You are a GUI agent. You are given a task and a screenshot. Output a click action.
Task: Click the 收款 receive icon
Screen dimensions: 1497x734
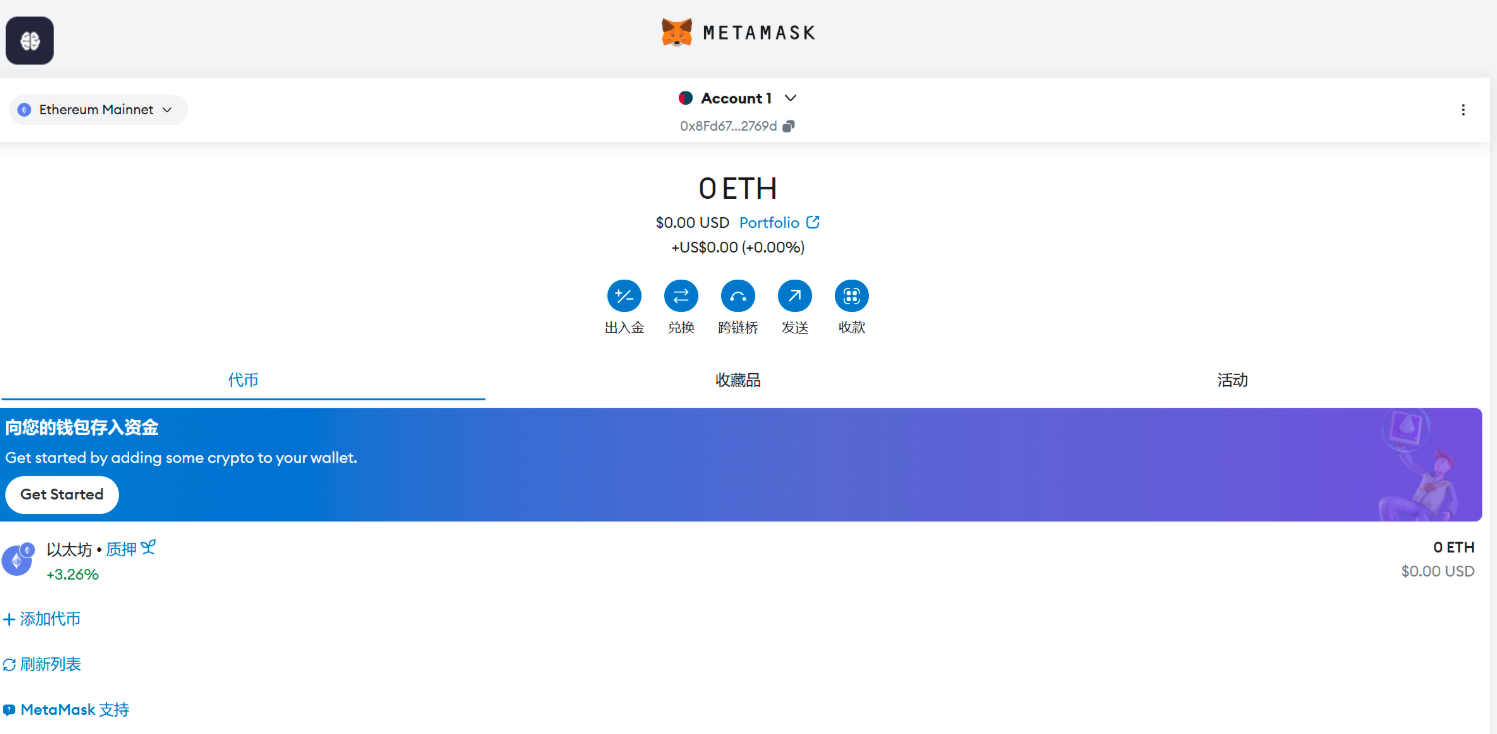coord(852,296)
